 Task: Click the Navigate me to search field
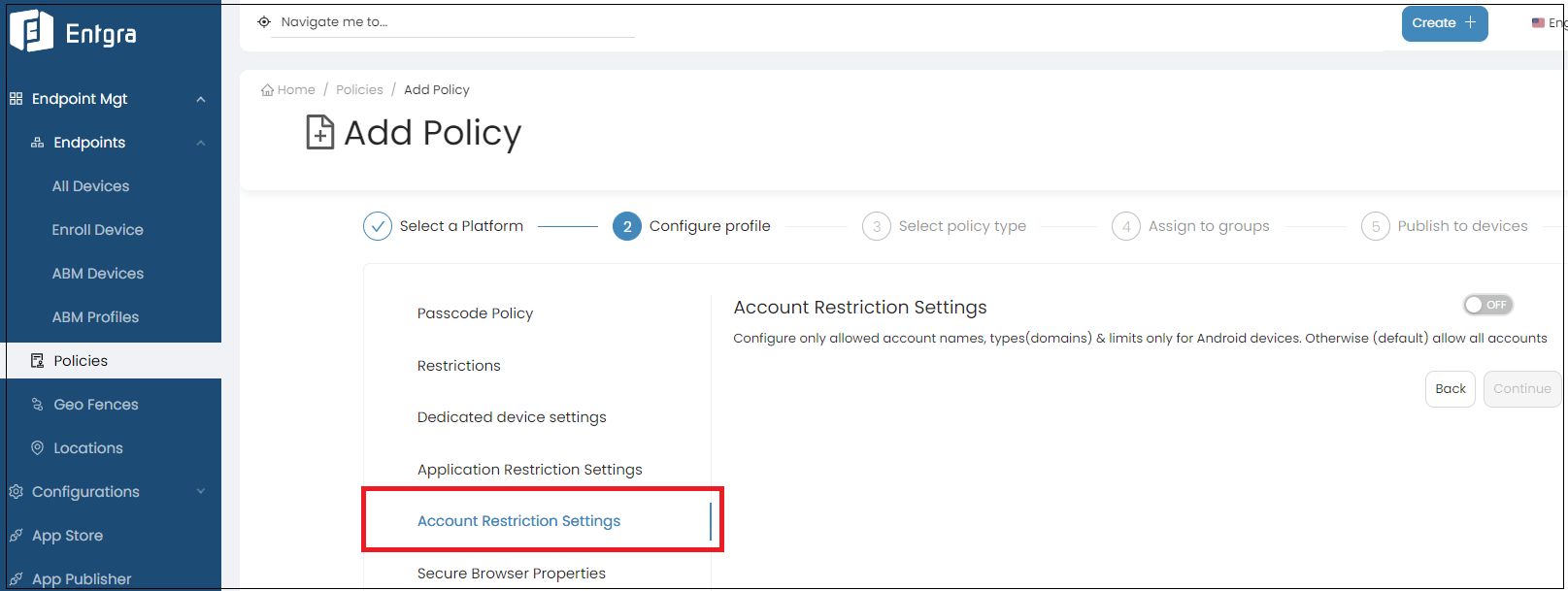pos(453,22)
